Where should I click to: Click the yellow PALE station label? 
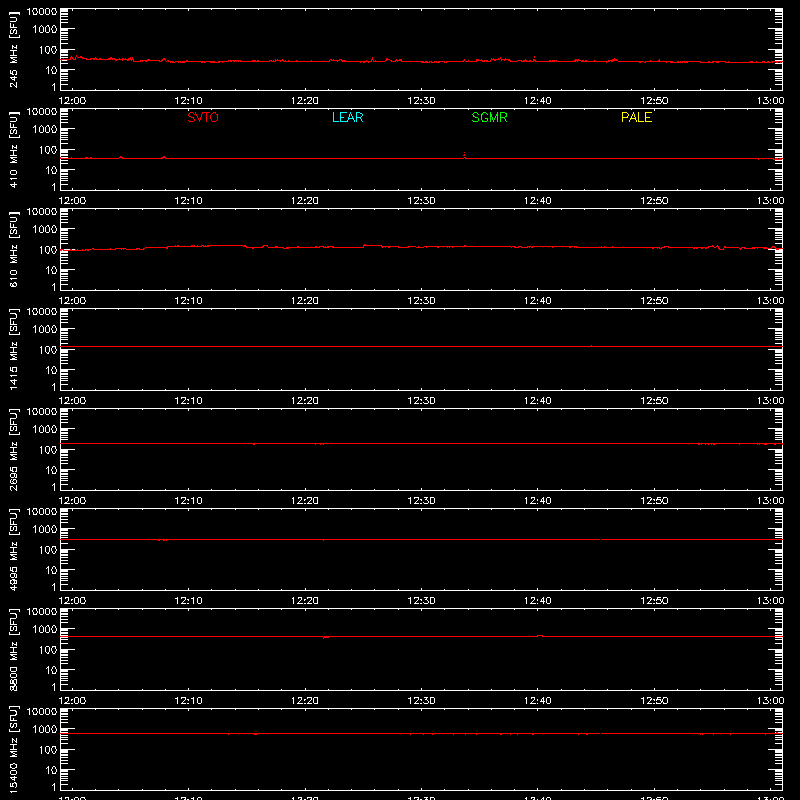(x=636, y=117)
